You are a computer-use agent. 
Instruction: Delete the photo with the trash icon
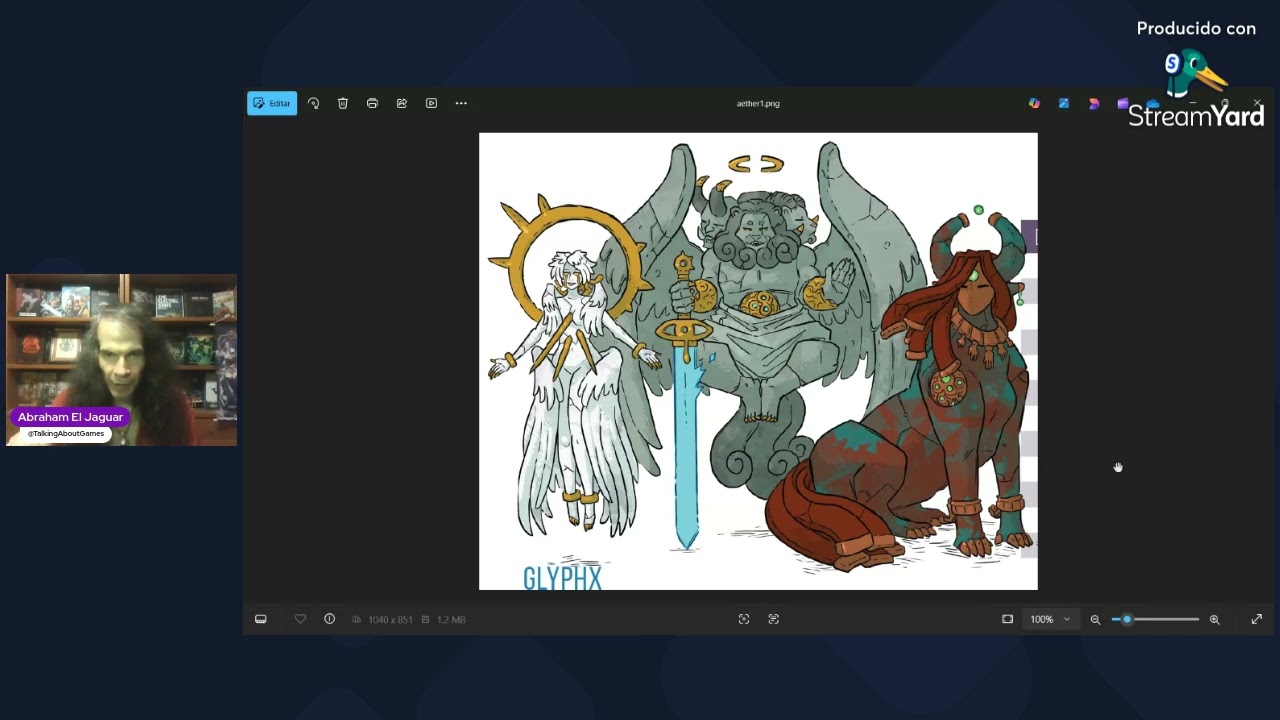(343, 103)
